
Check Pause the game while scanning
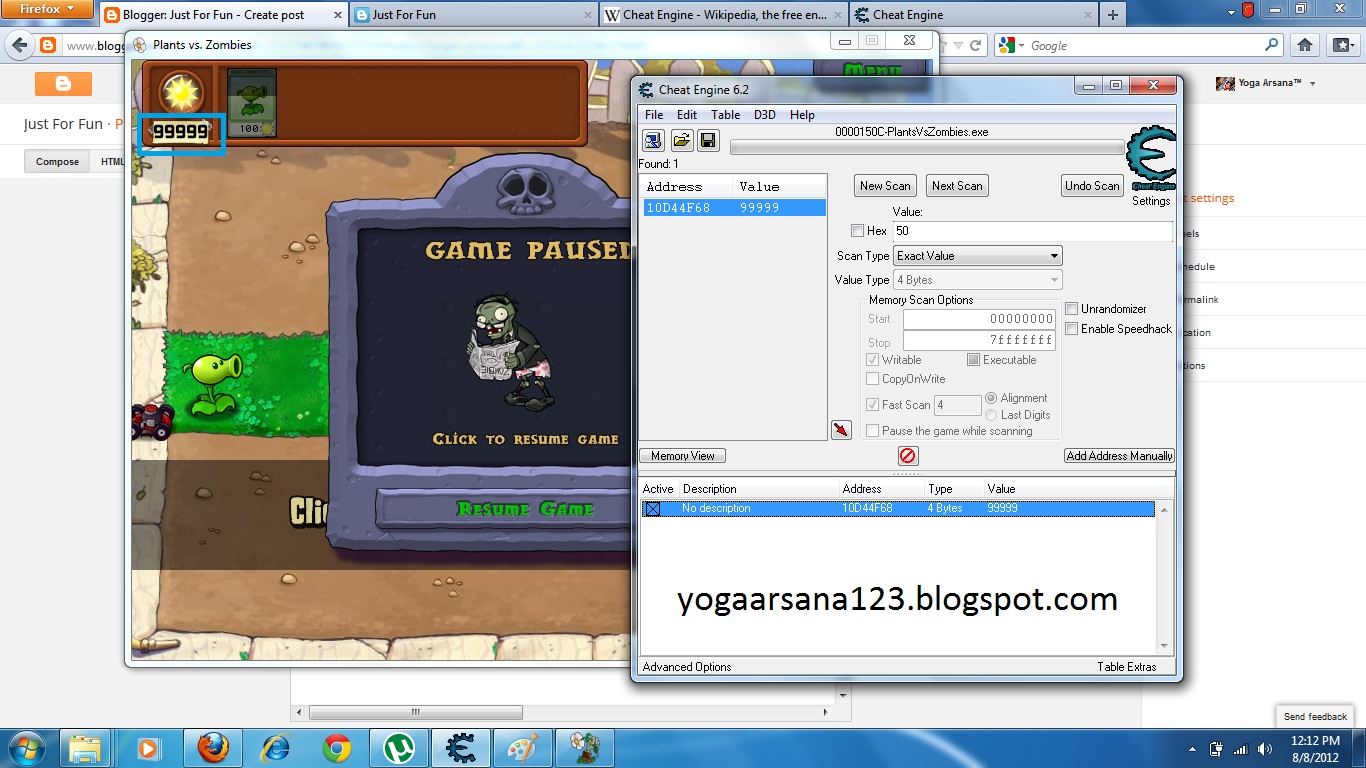tap(872, 431)
